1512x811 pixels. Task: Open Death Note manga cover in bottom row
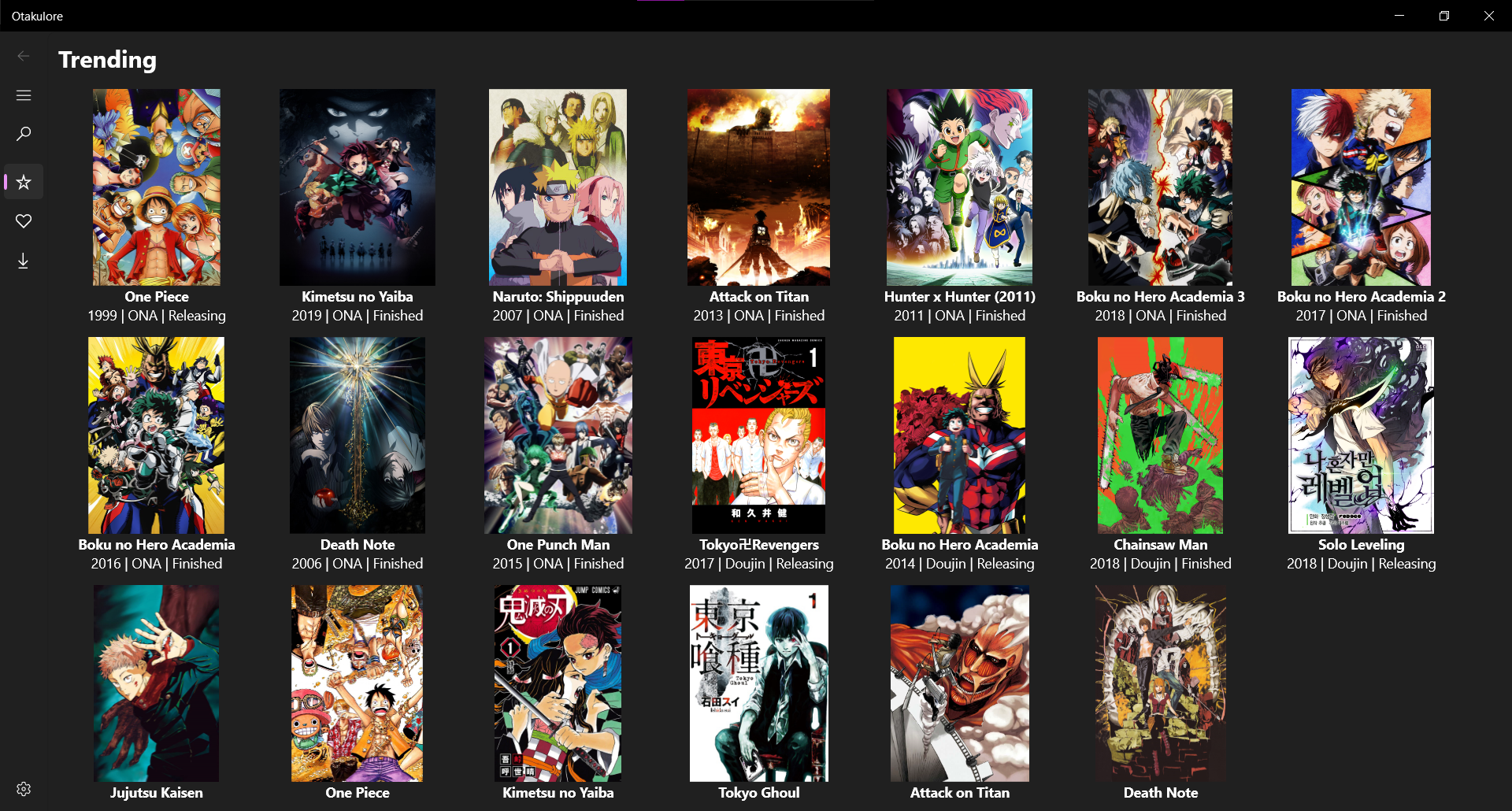(1161, 683)
